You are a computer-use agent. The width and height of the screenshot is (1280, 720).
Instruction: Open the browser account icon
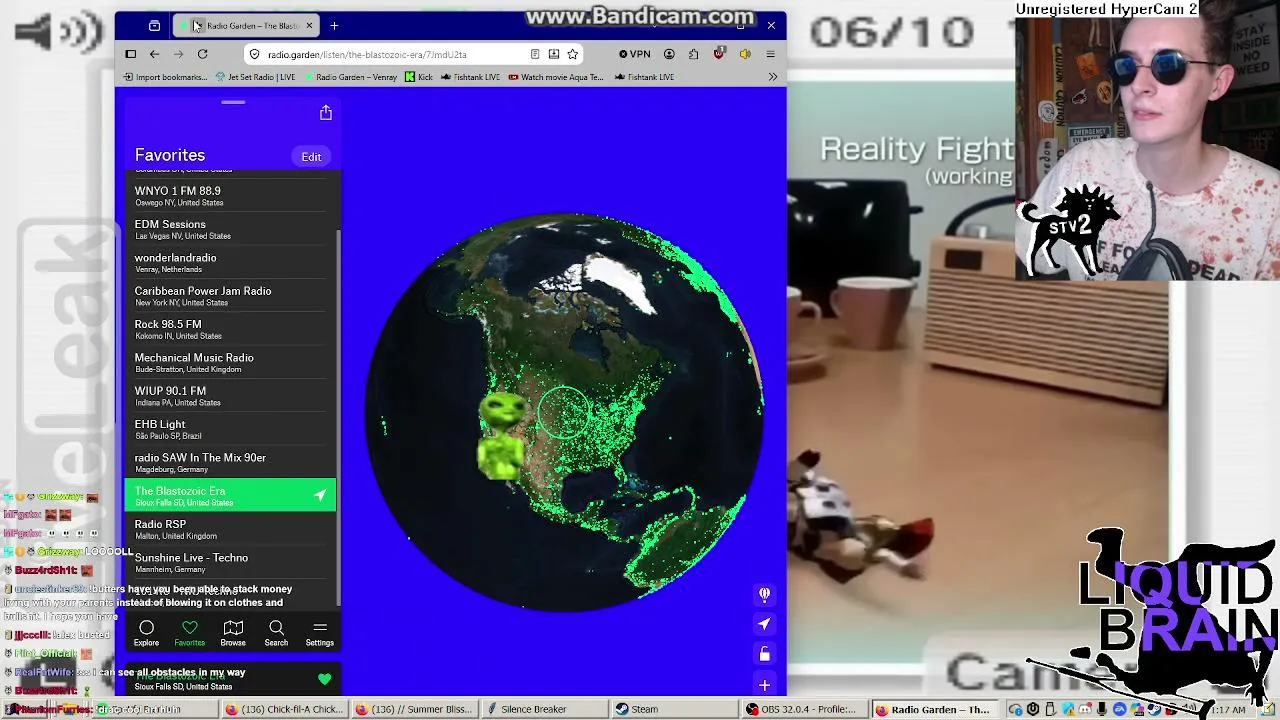(x=669, y=54)
